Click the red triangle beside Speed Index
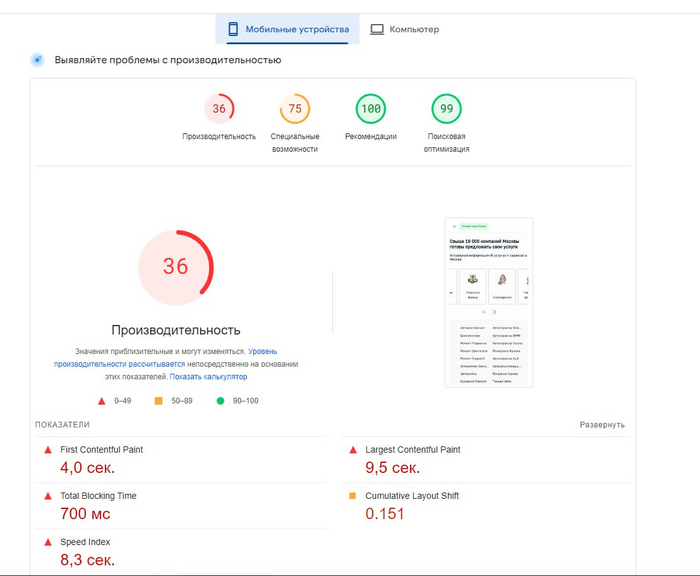This screenshot has height=576, width=700. [x=47, y=542]
